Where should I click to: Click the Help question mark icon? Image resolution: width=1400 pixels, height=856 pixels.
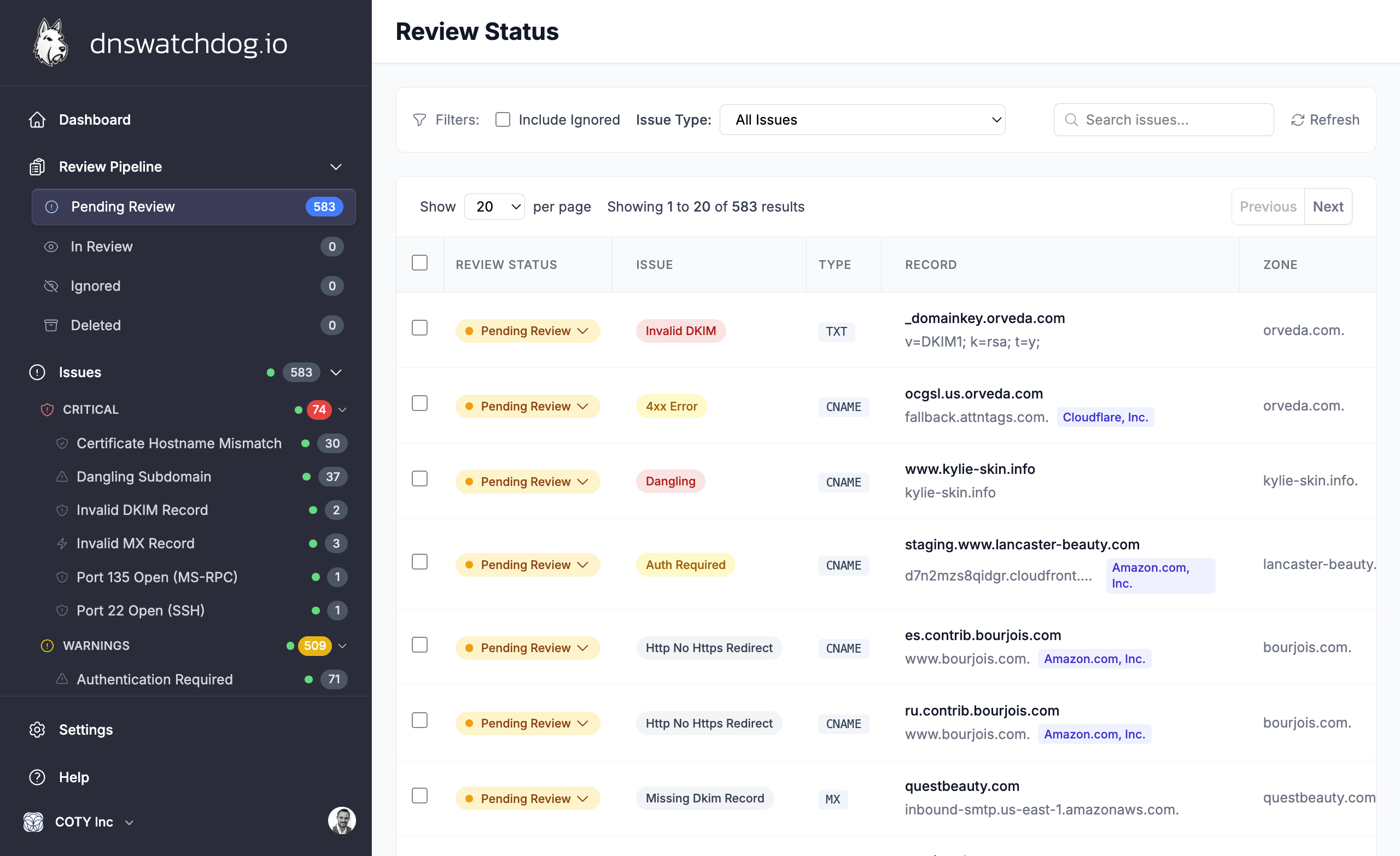38,777
